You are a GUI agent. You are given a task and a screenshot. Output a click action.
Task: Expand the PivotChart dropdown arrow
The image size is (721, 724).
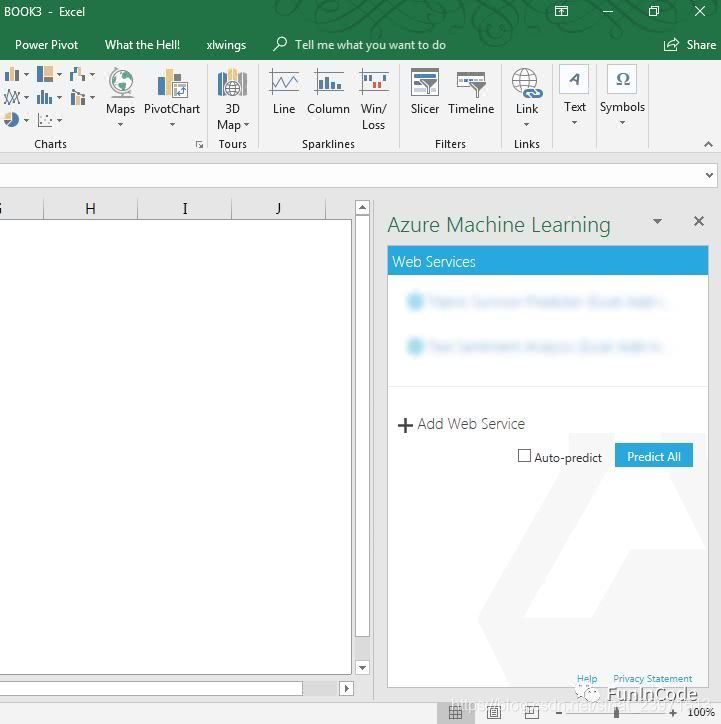(172, 125)
